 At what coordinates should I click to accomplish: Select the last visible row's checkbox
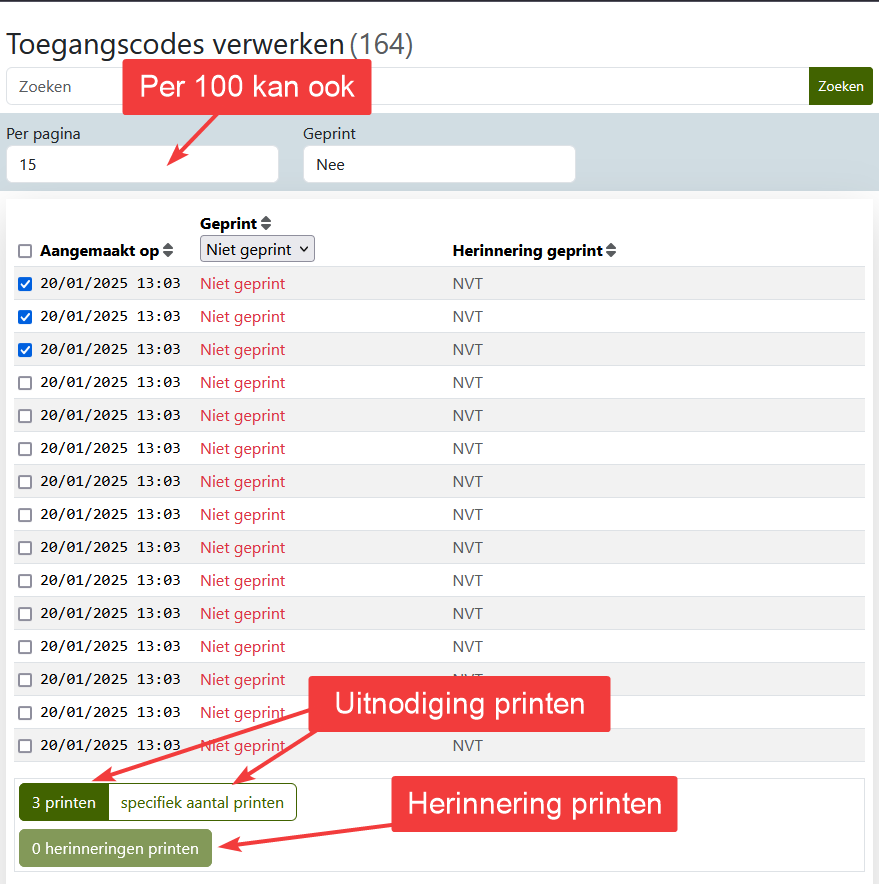(x=24, y=745)
